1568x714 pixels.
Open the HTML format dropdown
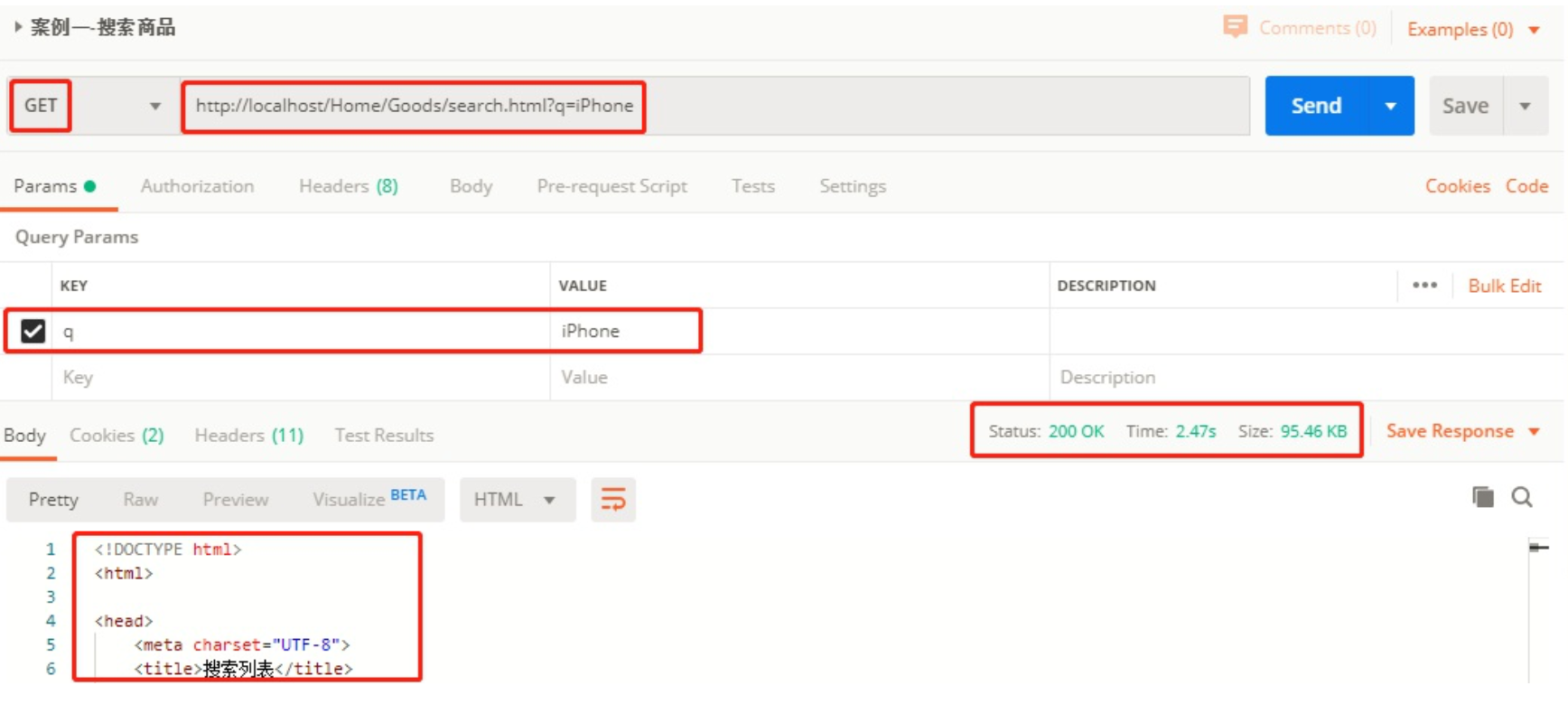(517, 500)
